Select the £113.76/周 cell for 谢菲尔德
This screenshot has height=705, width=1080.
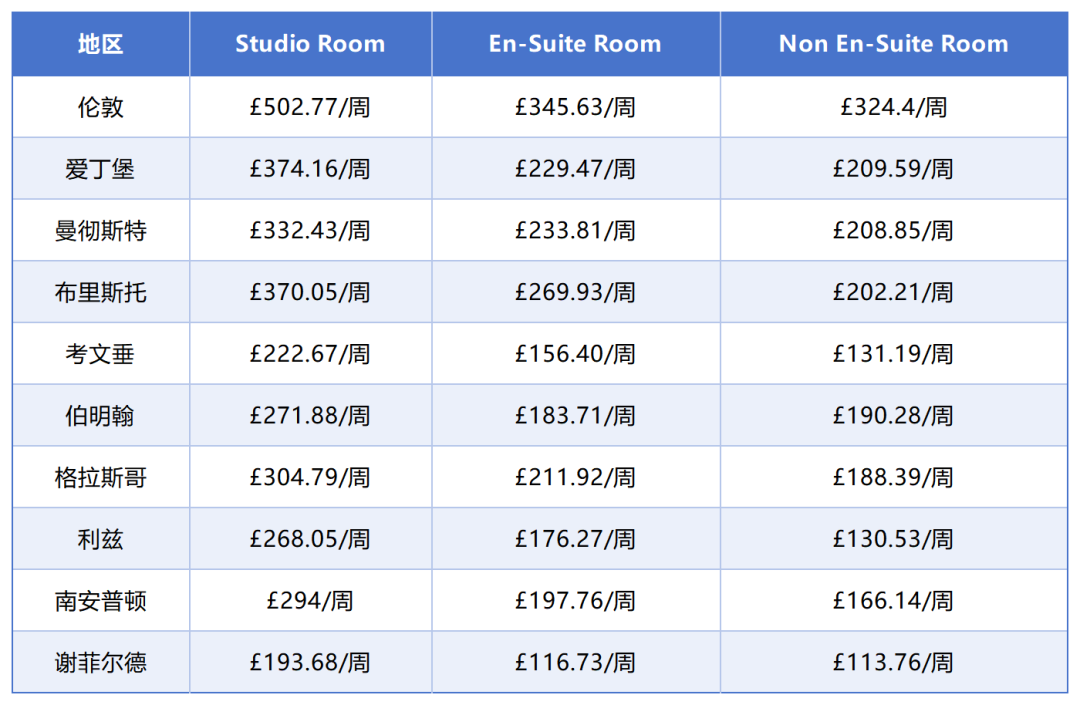[893, 662]
